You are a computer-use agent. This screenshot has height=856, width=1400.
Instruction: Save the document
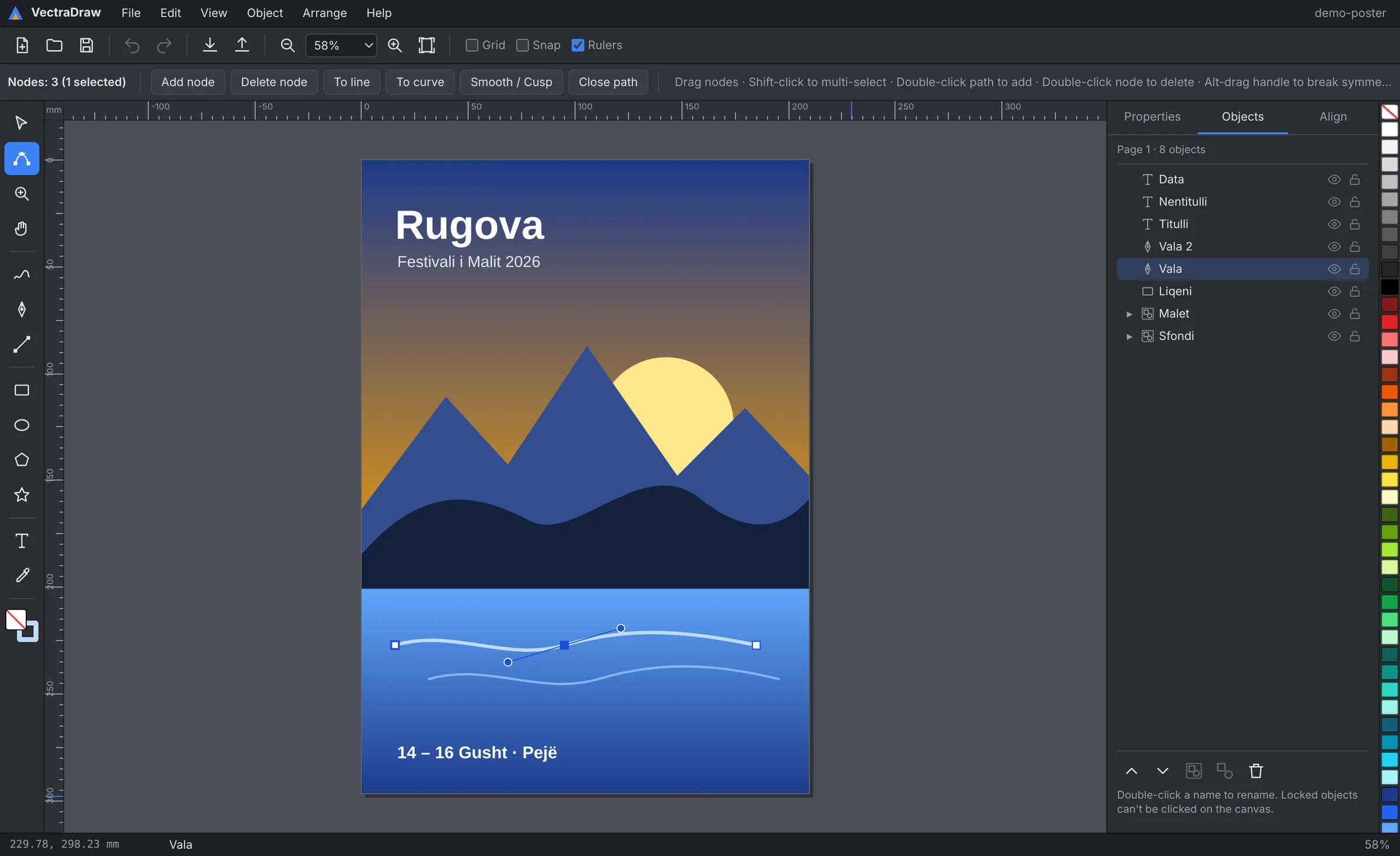pos(86,45)
